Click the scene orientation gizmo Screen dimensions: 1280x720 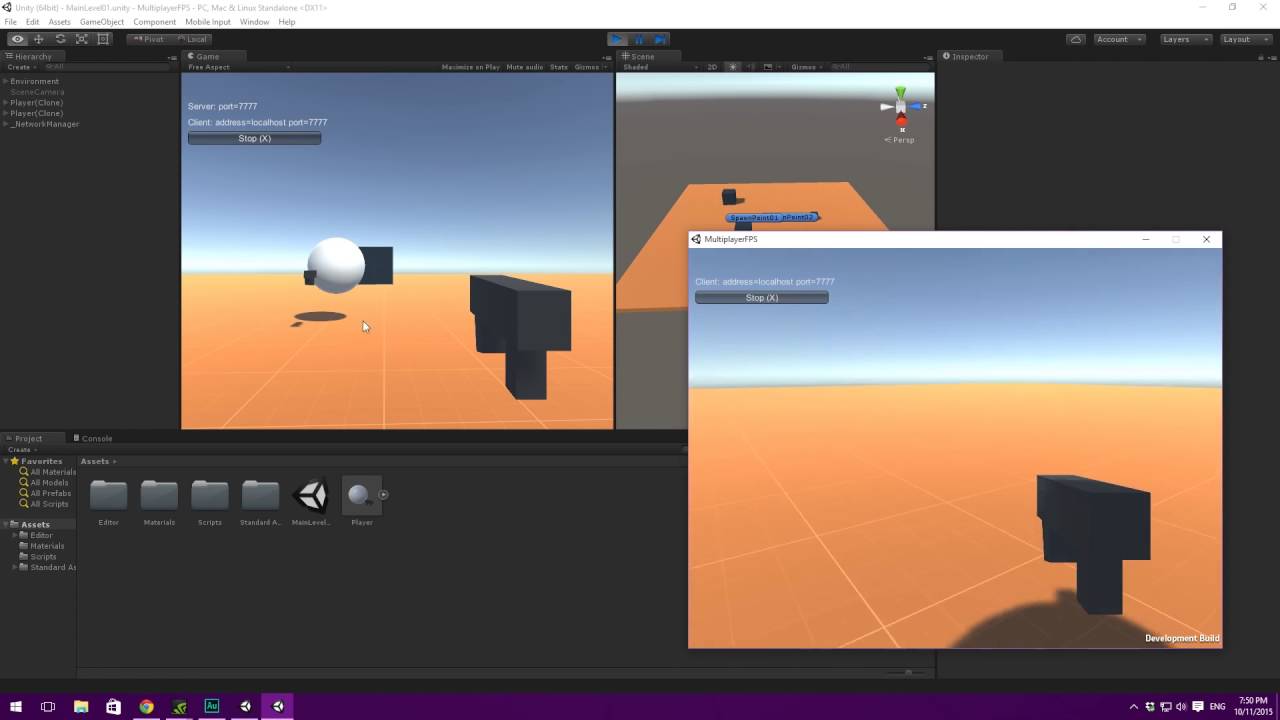901,107
